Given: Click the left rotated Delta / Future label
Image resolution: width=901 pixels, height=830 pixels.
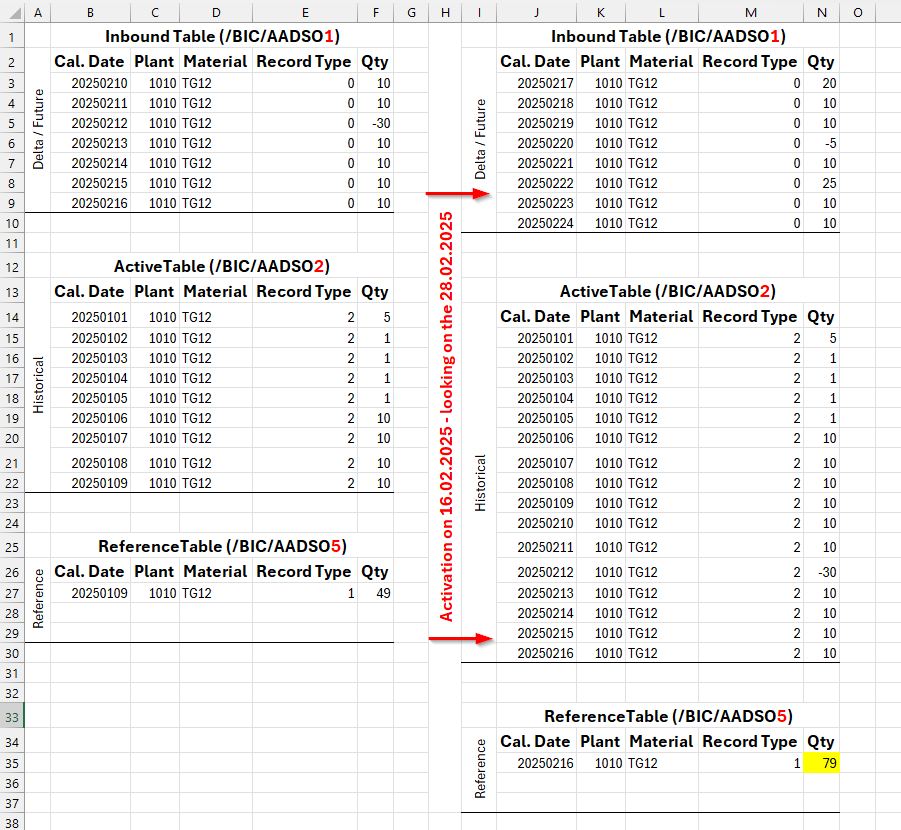Looking at the screenshot, I should (38, 133).
